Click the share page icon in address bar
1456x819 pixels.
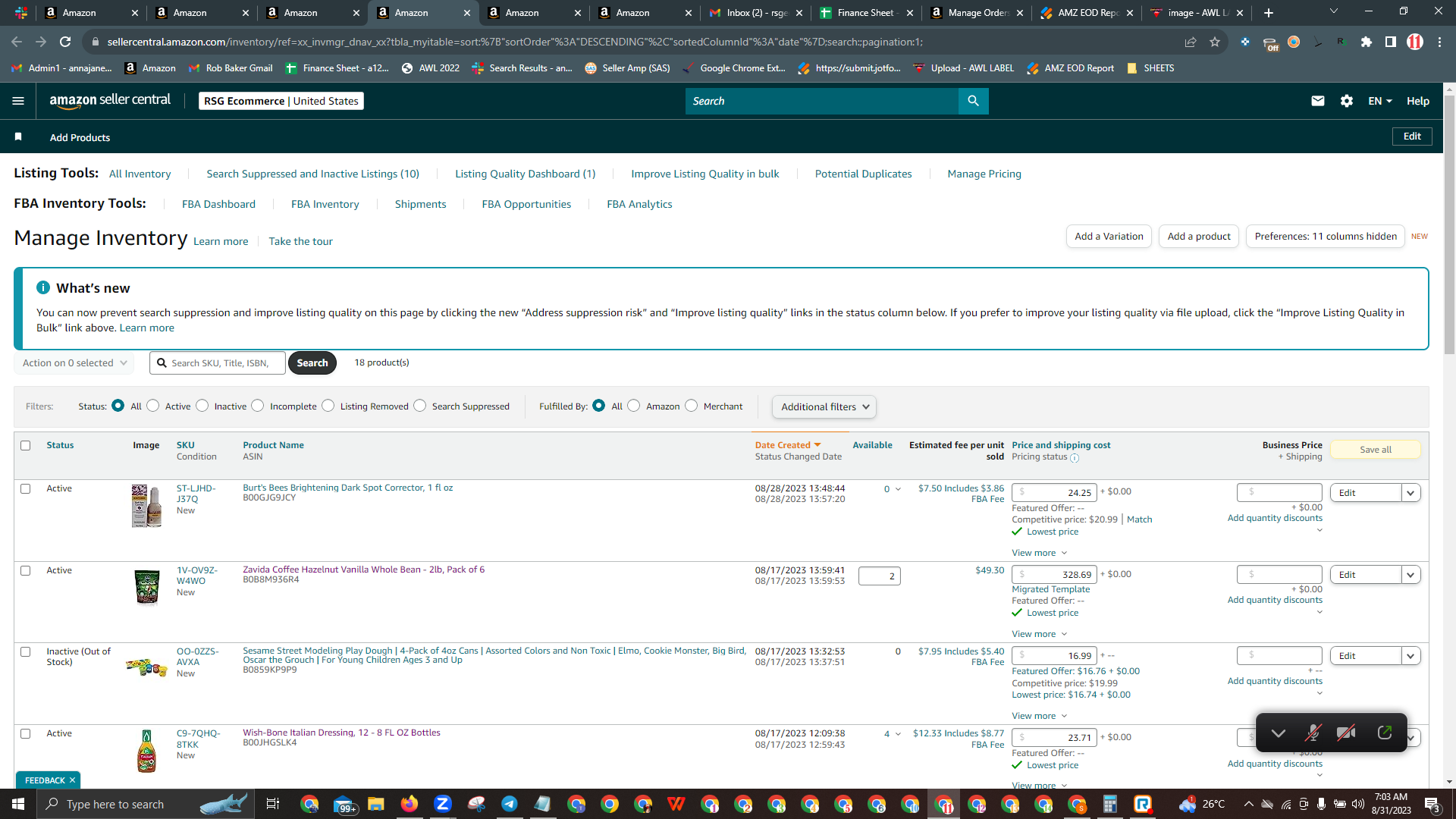pos(1191,42)
